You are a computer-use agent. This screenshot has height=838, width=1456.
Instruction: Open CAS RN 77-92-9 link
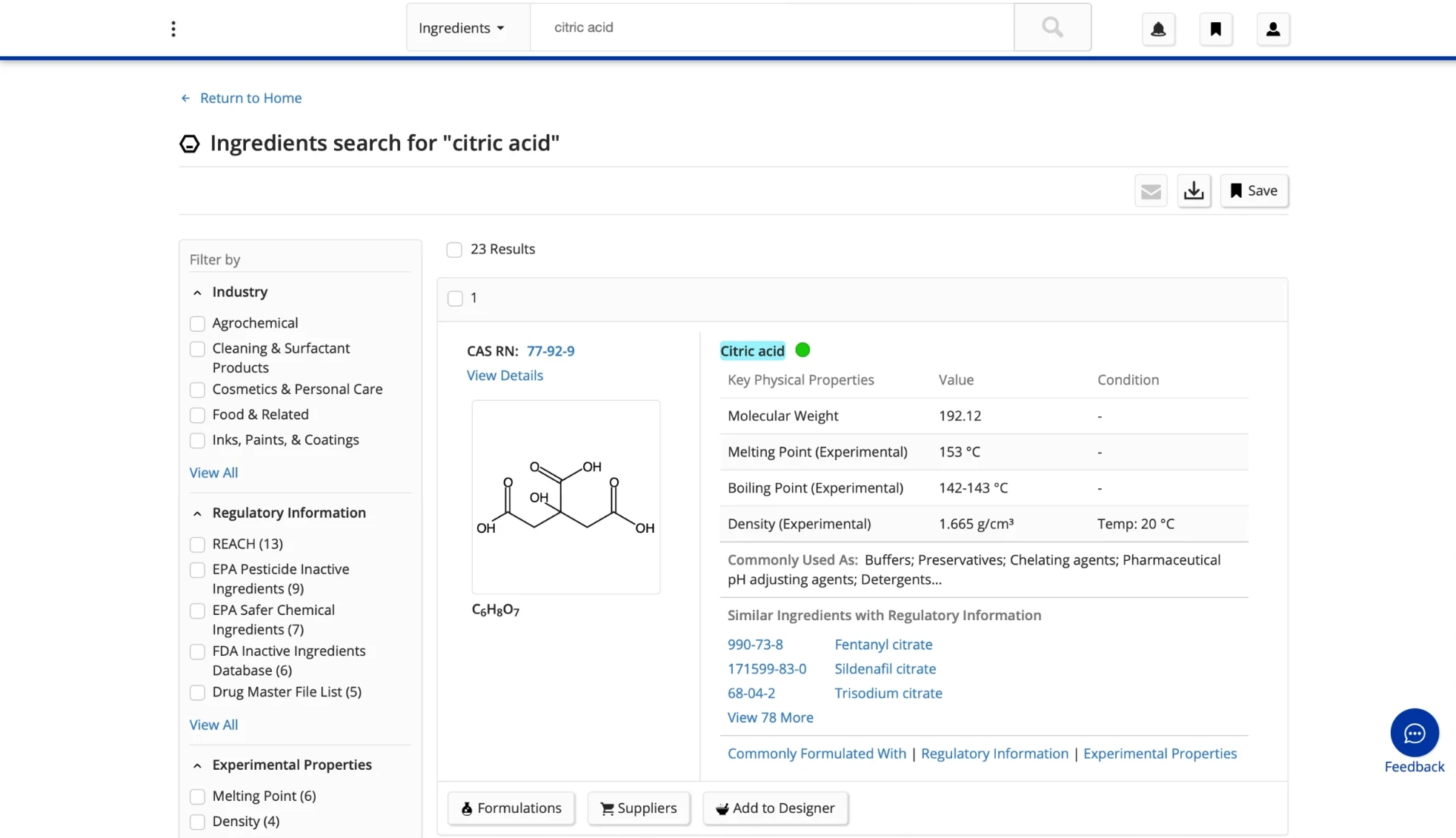point(551,351)
